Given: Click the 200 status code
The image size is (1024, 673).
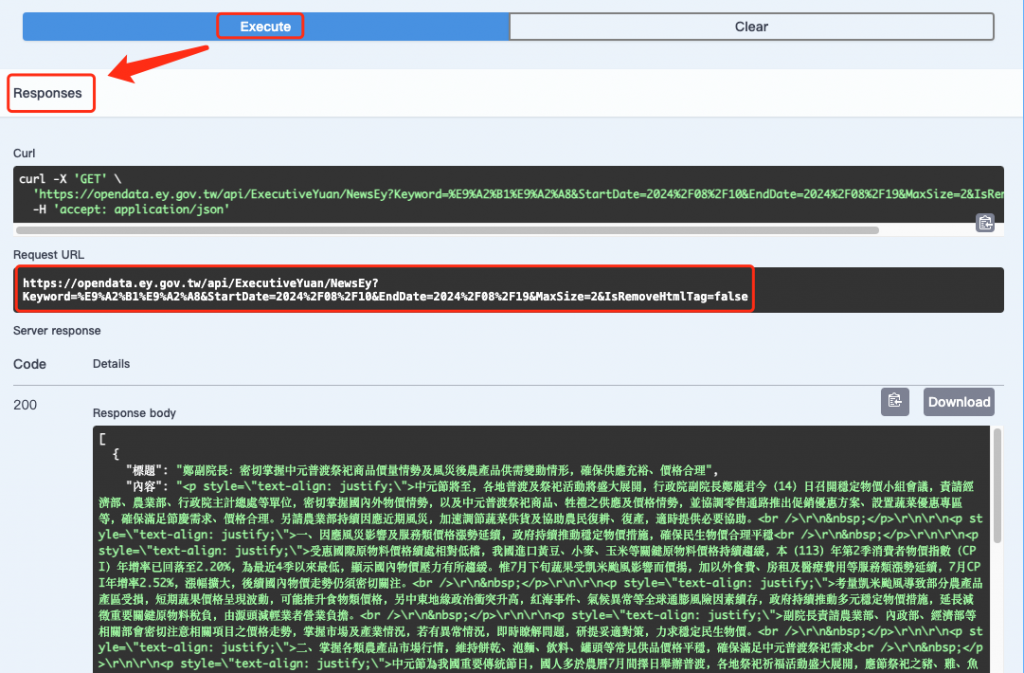Looking at the screenshot, I should (25, 405).
